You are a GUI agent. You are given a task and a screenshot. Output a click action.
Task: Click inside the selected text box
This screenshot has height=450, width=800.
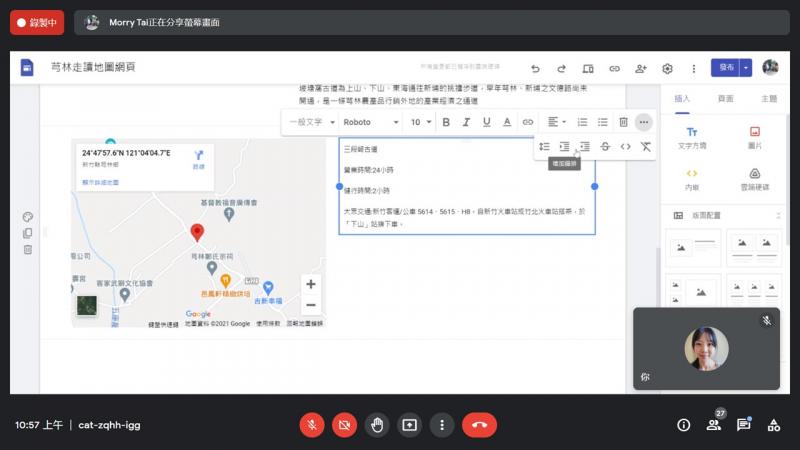(467, 186)
